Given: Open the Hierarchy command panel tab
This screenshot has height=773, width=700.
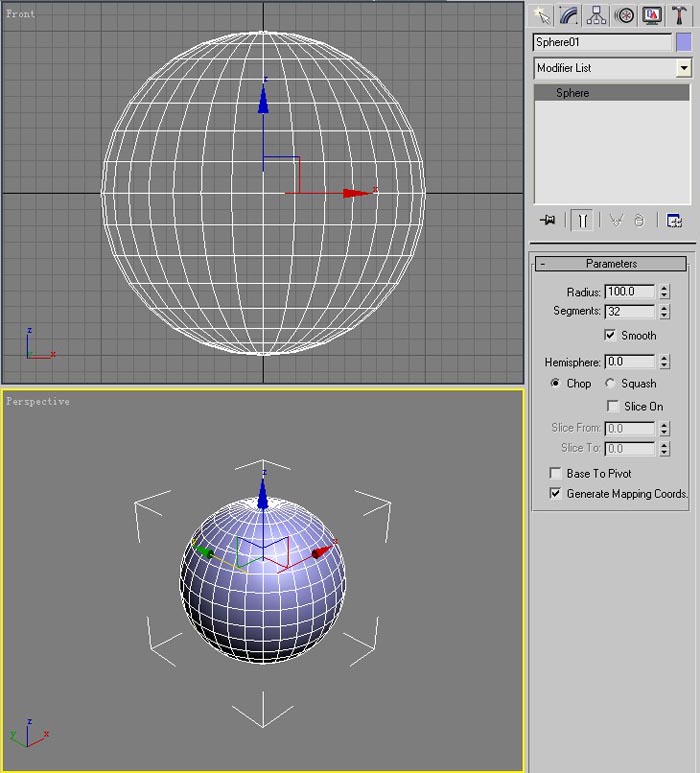Looking at the screenshot, I should (x=596, y=15).
